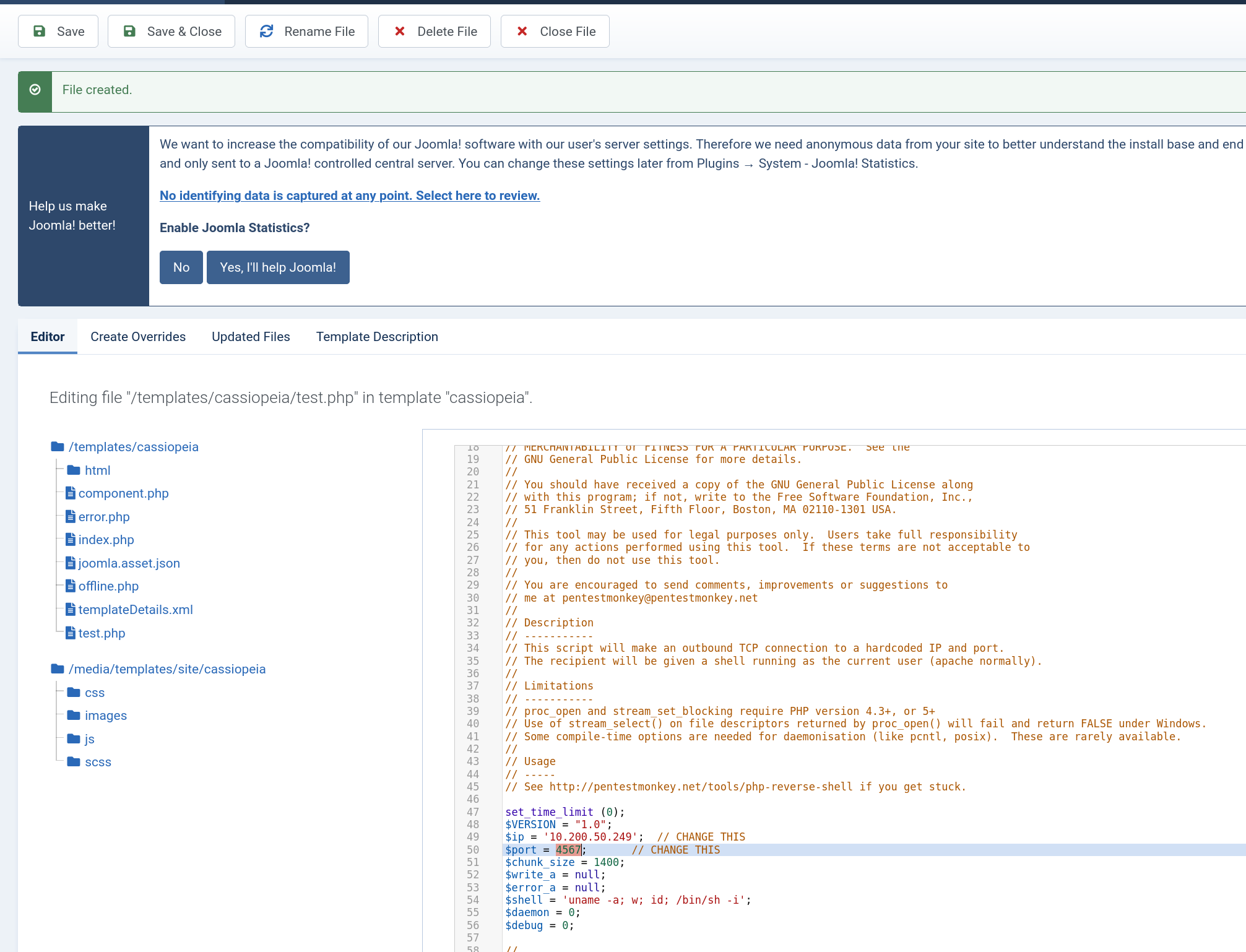
Task: Open the Updated Files tab
Action: [x=251, y=337]
